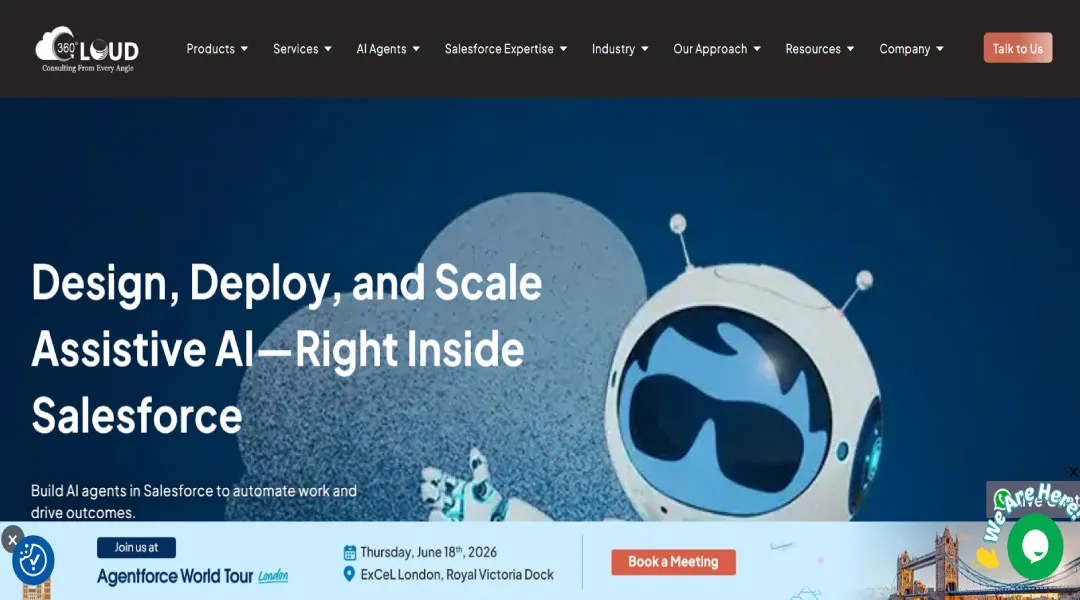Open the Industry menu
Screen dimensions: 1080x600
[x=613, y=49]
